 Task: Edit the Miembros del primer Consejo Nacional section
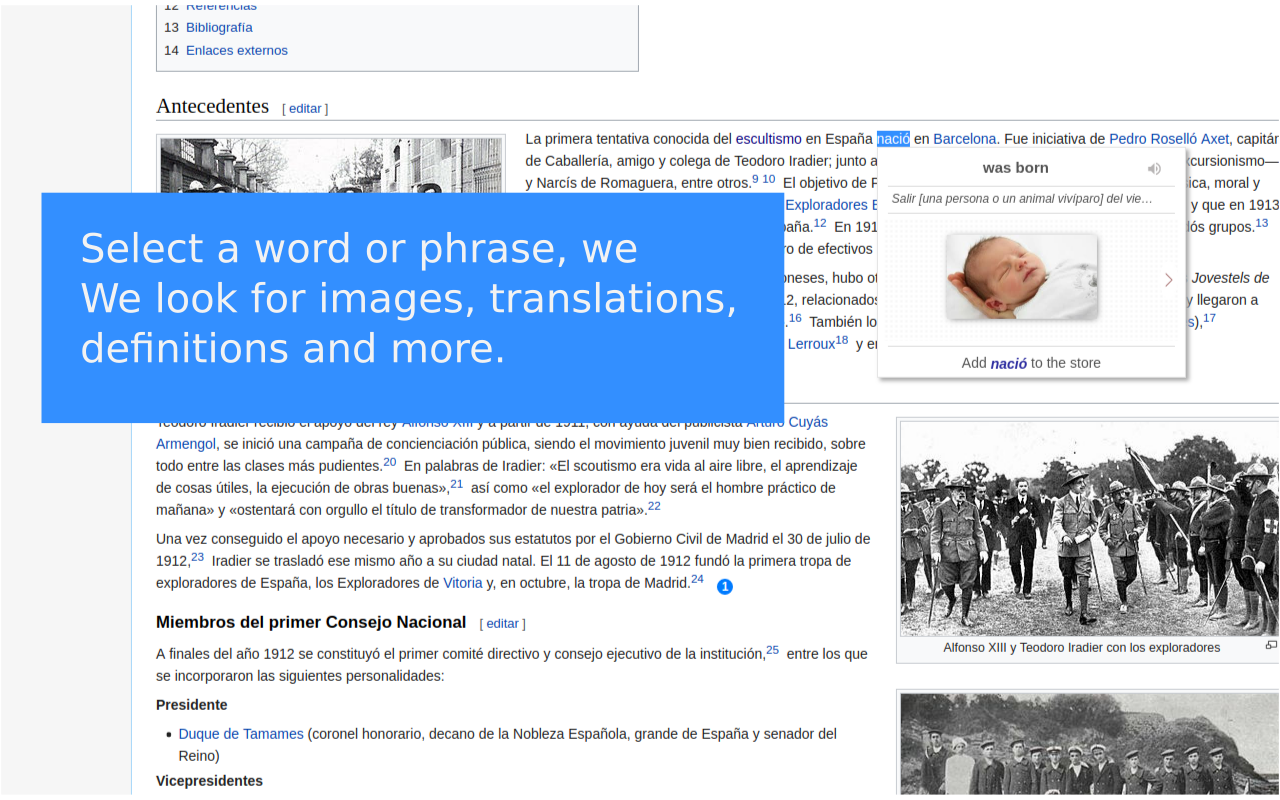click(502, 623)
